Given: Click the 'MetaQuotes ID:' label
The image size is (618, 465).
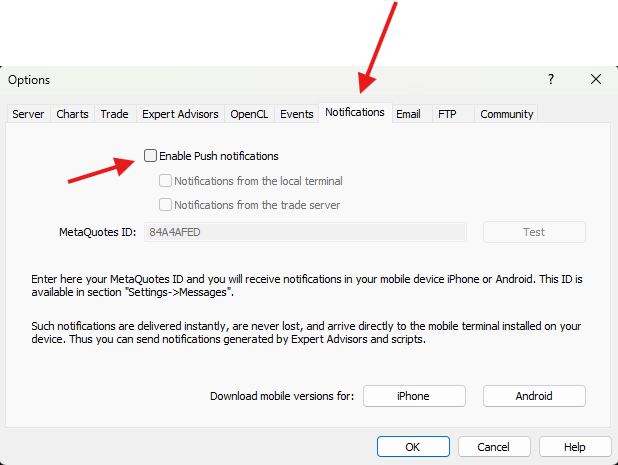Looking at the screenshot, I should [98, 232].
